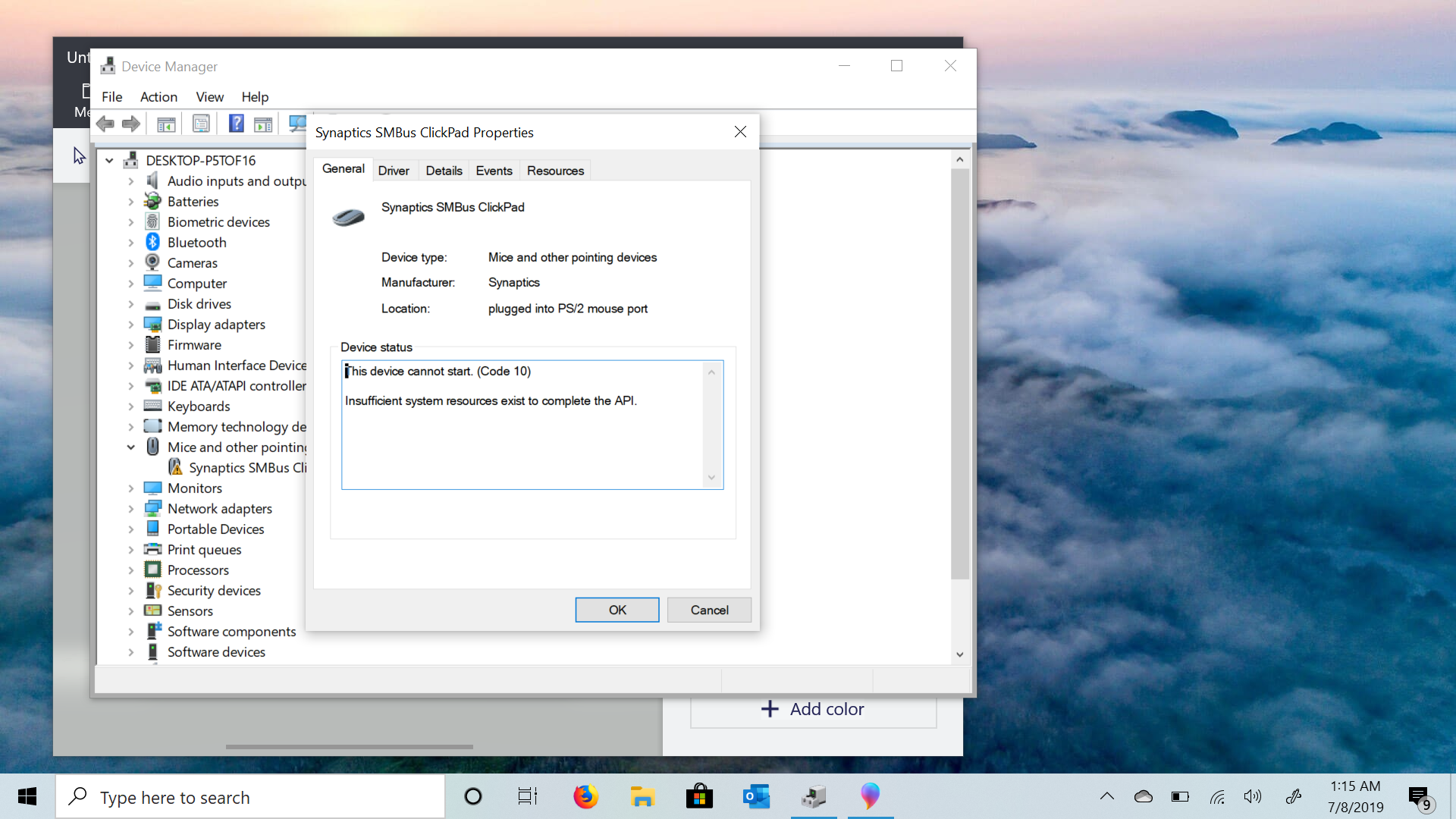This screenshot has height=819, width=1456.
Task: Switch to the Driver tab
Action: coord(394,171)
